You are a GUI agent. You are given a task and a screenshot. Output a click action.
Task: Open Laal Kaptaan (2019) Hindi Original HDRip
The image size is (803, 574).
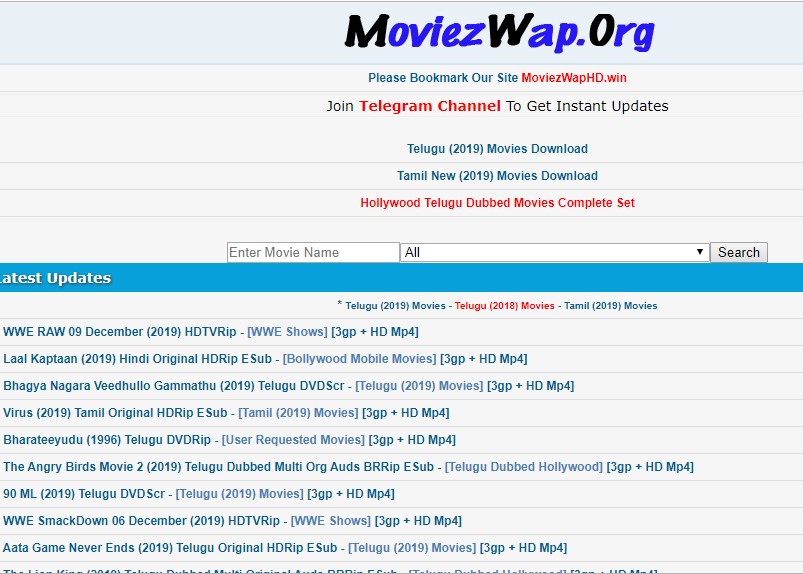(x=137, y=359)
